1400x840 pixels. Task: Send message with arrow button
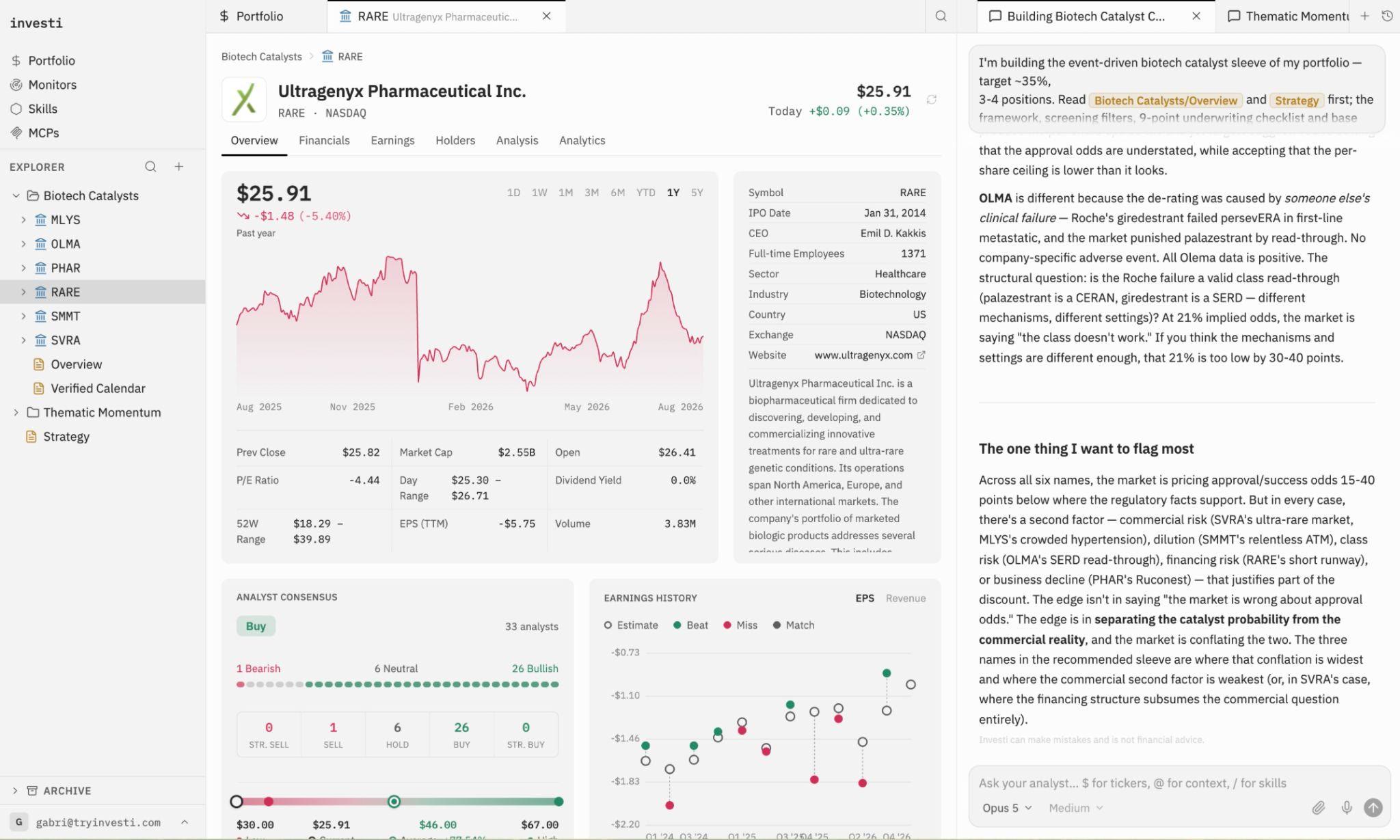[x=1373, y=808]
